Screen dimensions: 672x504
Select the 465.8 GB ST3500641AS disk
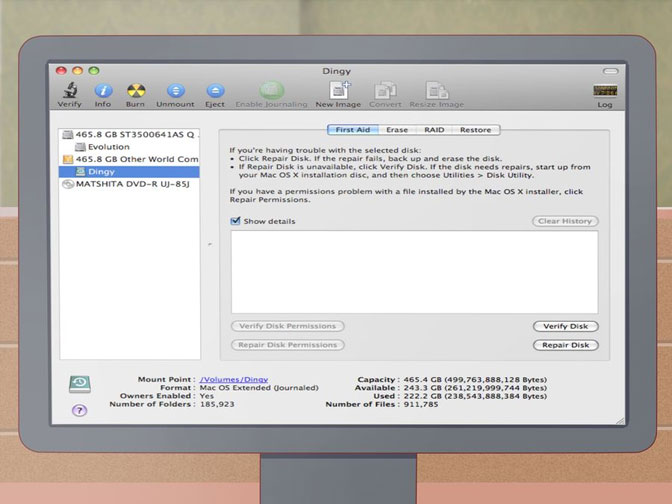(x=129, y=135)
